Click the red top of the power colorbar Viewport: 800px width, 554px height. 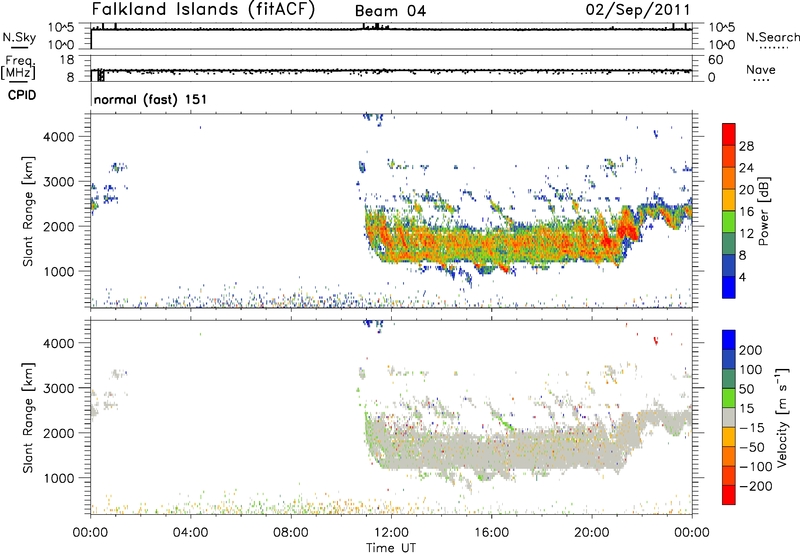pyautogui.click(x=729, y=134)
